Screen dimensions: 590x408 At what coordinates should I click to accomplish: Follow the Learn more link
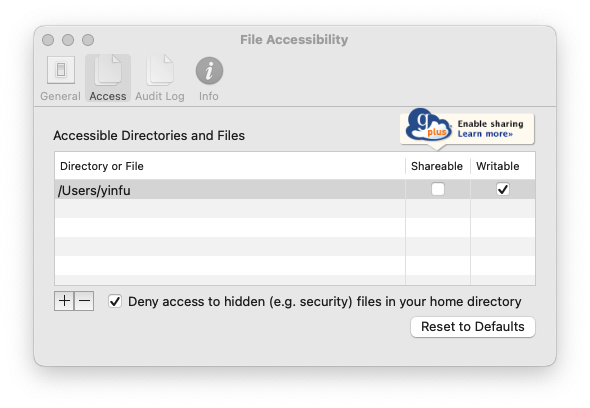[x=485, y=134]
